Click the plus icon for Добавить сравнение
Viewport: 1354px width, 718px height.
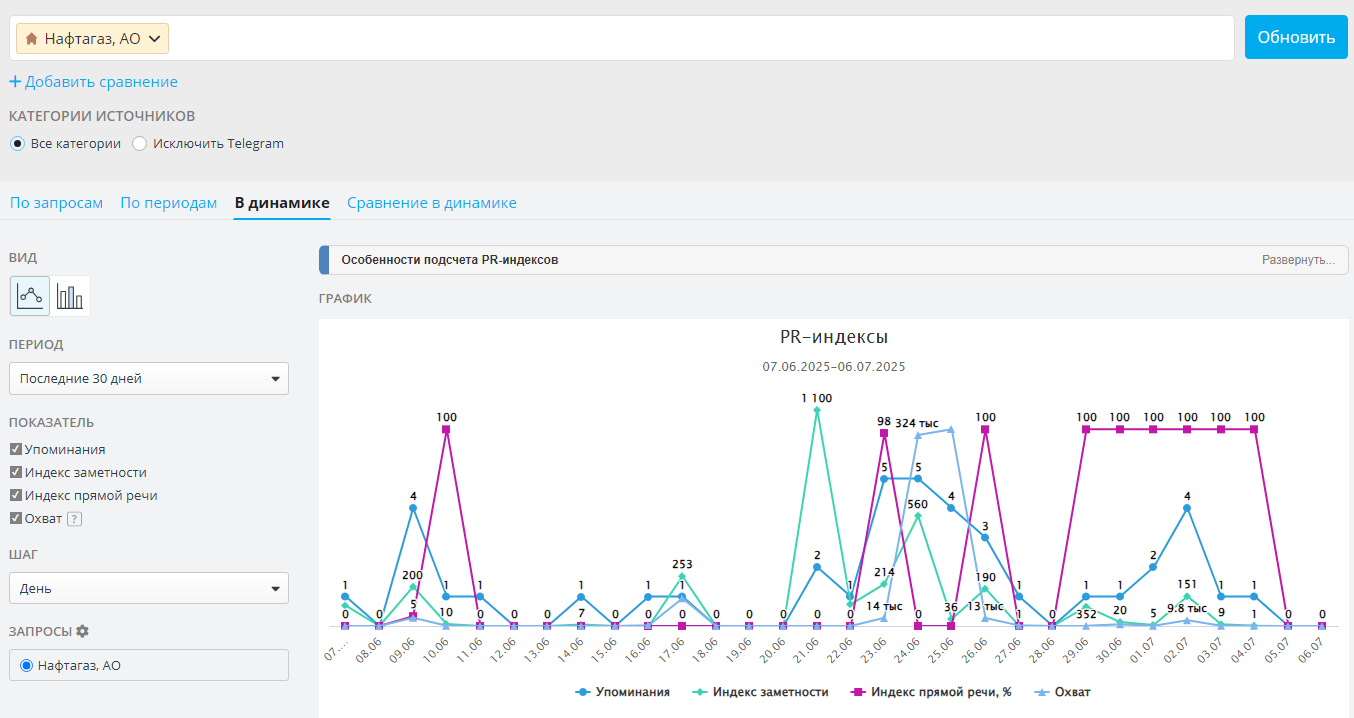(x=15, y=82)
